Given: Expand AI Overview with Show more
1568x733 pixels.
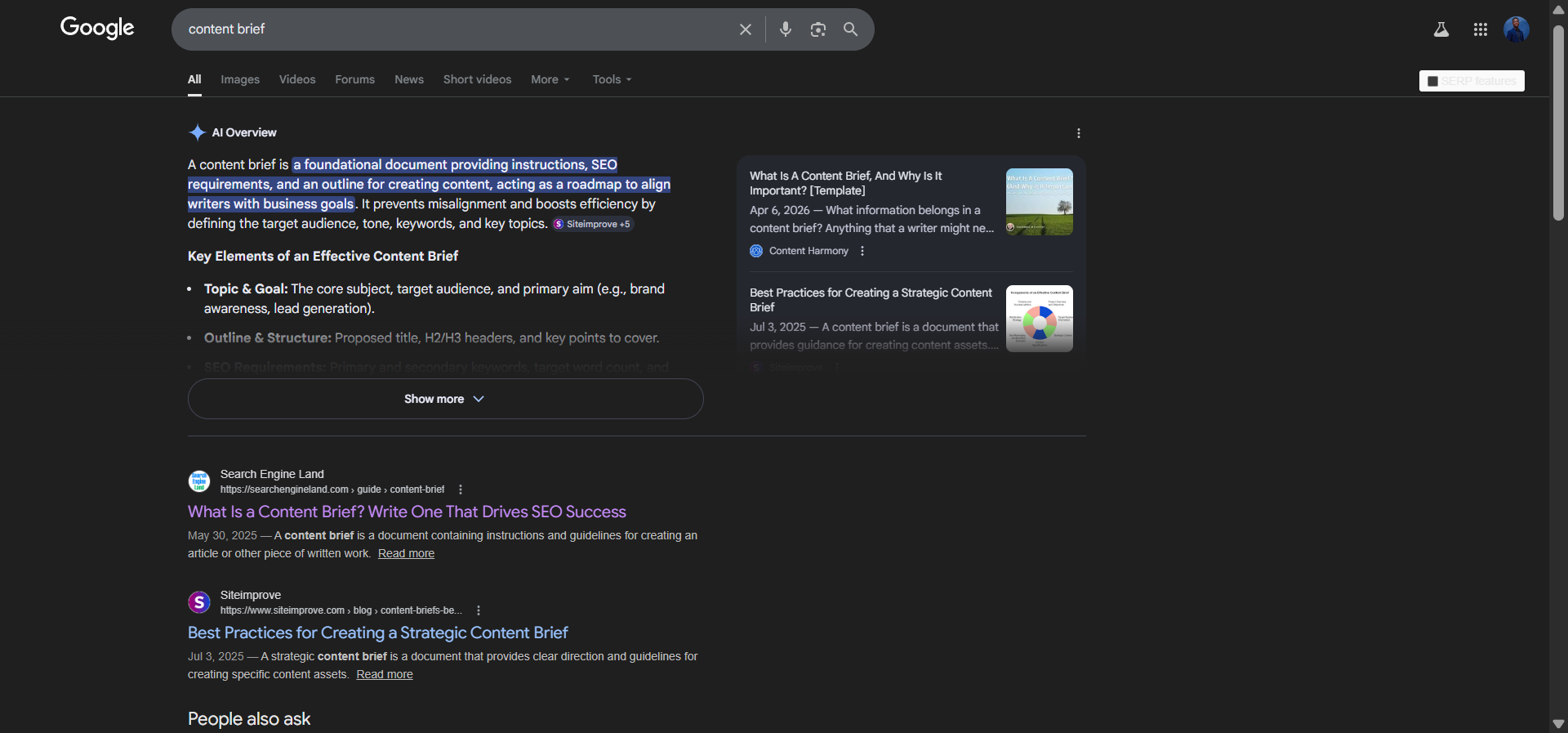Looking at the screenshot, I should [446, 399].
